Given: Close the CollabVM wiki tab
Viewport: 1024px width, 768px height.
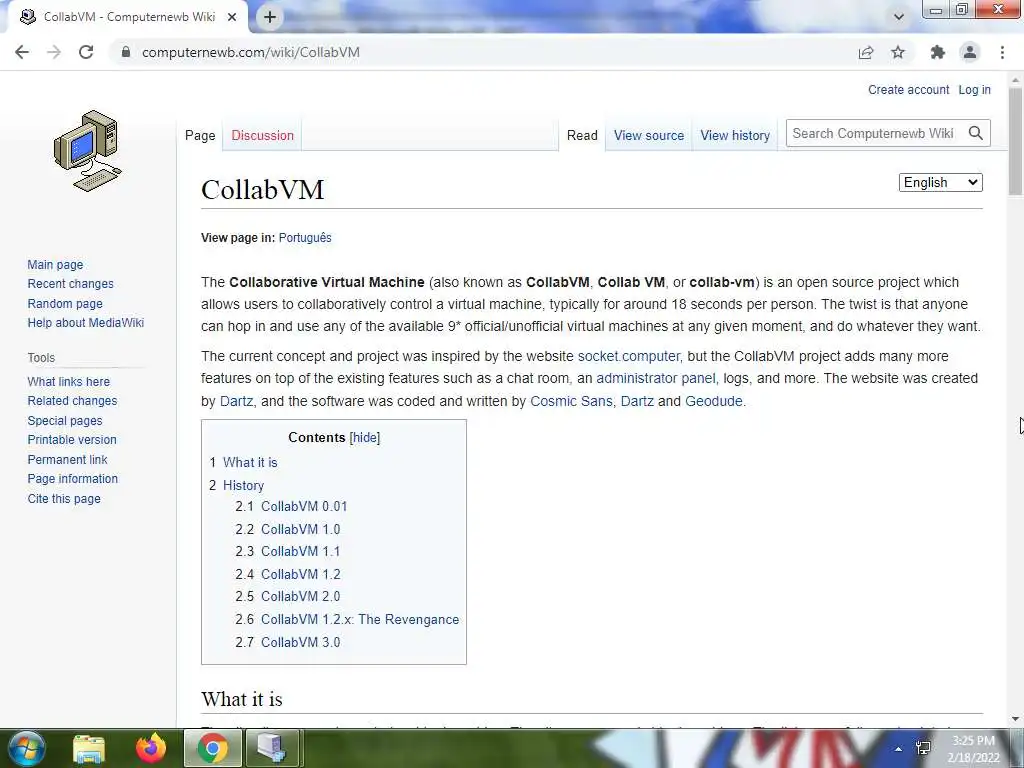Looking at the screenshot, I should pos(232,17).
